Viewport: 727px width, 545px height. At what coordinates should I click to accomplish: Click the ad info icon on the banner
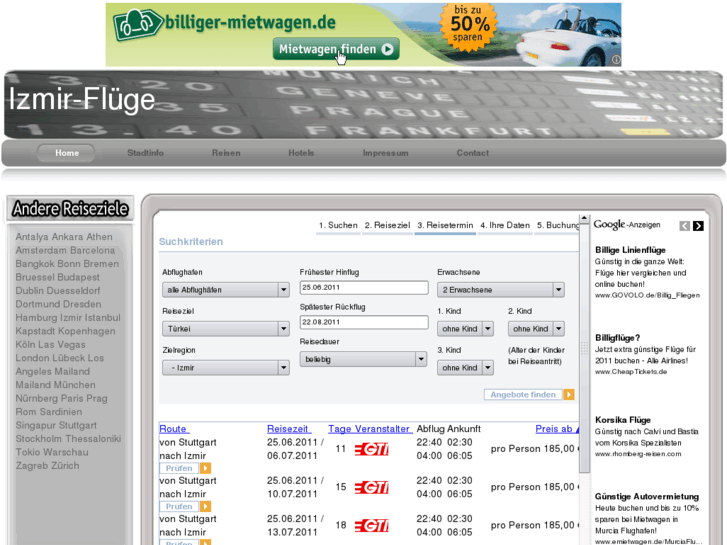click(x=616, y=59)
